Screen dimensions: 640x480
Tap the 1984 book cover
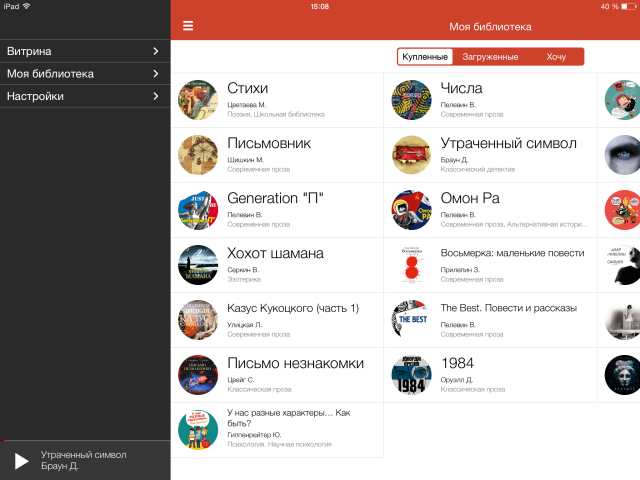coord(411,375)
